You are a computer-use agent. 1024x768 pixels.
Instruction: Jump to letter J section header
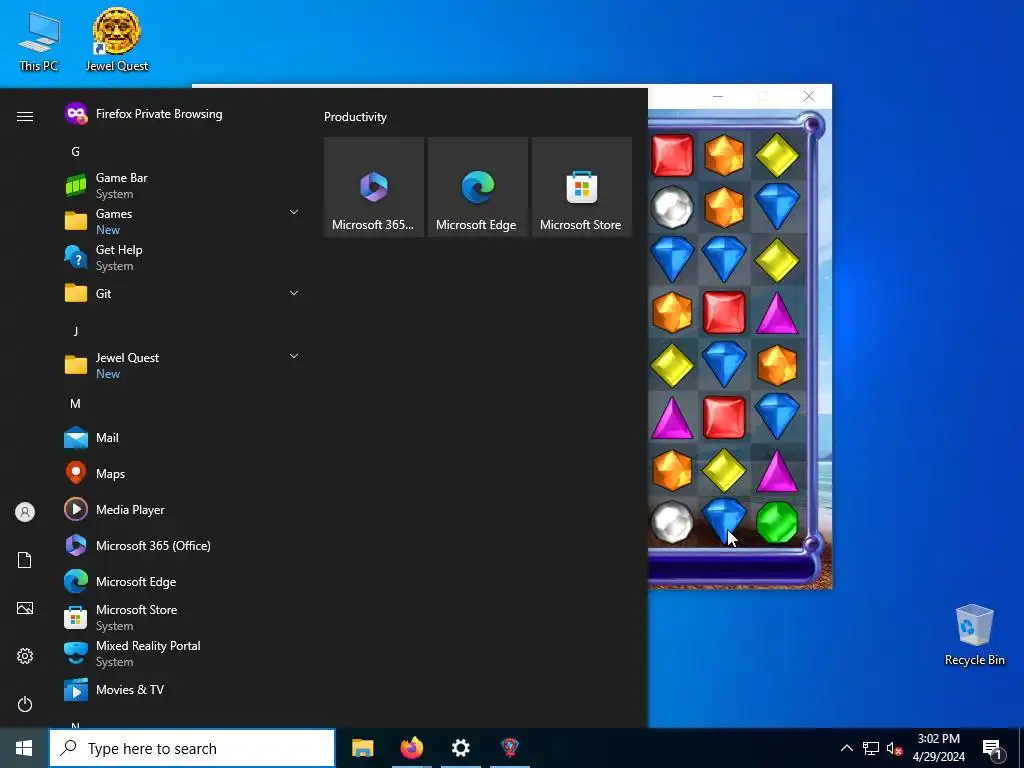75,331
